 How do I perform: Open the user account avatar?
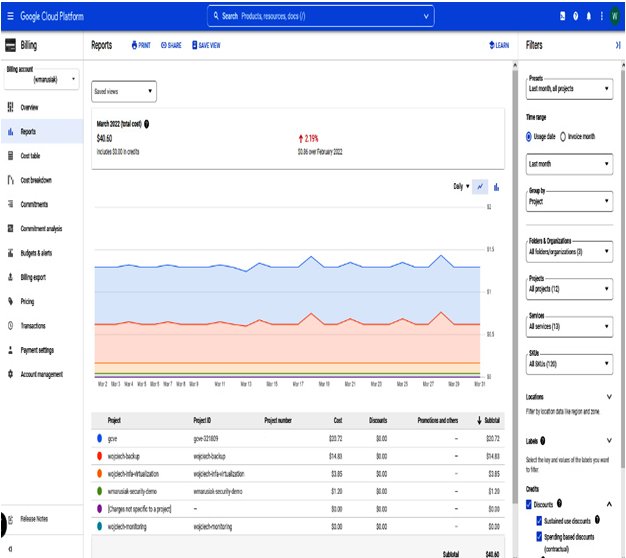615,16
